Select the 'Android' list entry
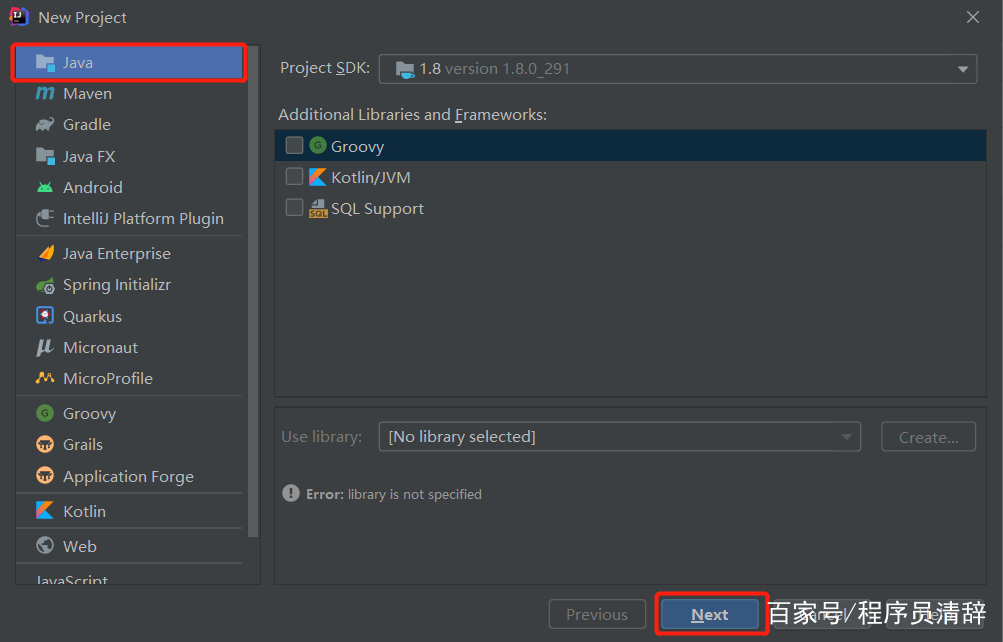Image resolution: width=1003 pixels, height=642 pixels. pyautogui.click(x=129, y=187)
